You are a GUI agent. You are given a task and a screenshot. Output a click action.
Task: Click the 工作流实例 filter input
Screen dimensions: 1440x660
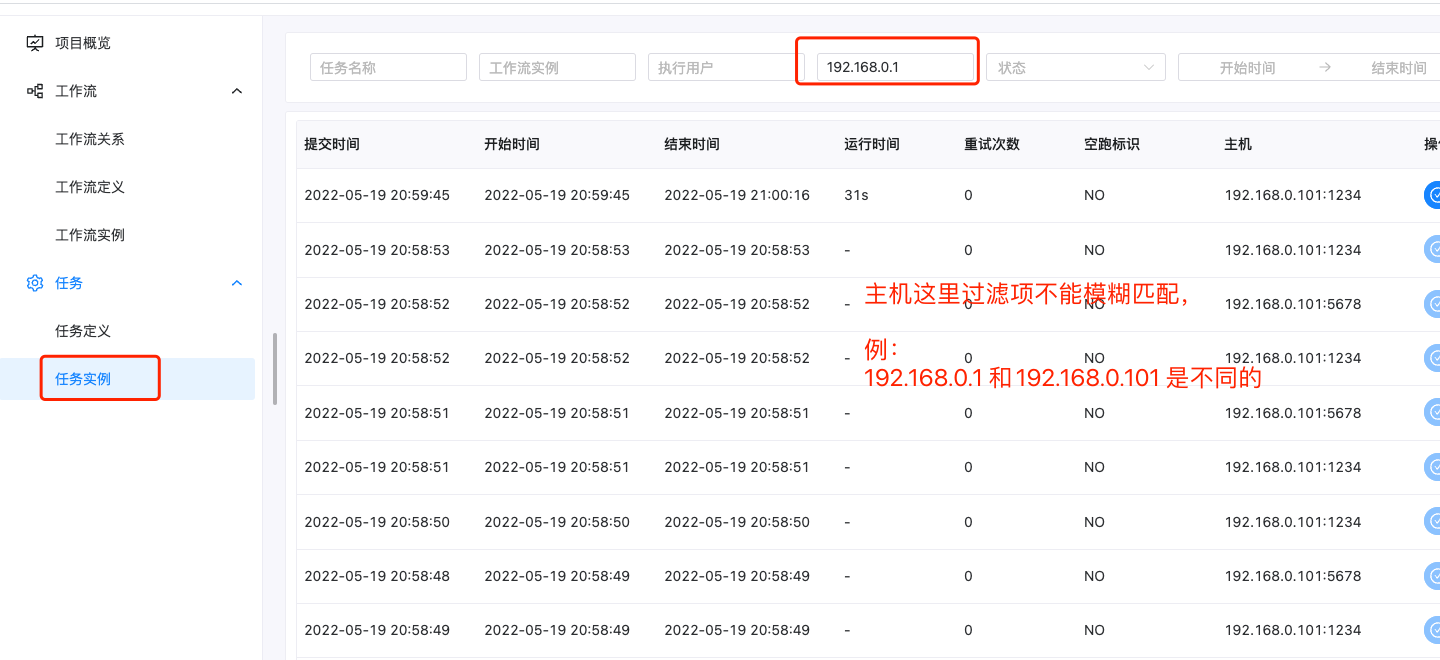click(x=557, y=66)
